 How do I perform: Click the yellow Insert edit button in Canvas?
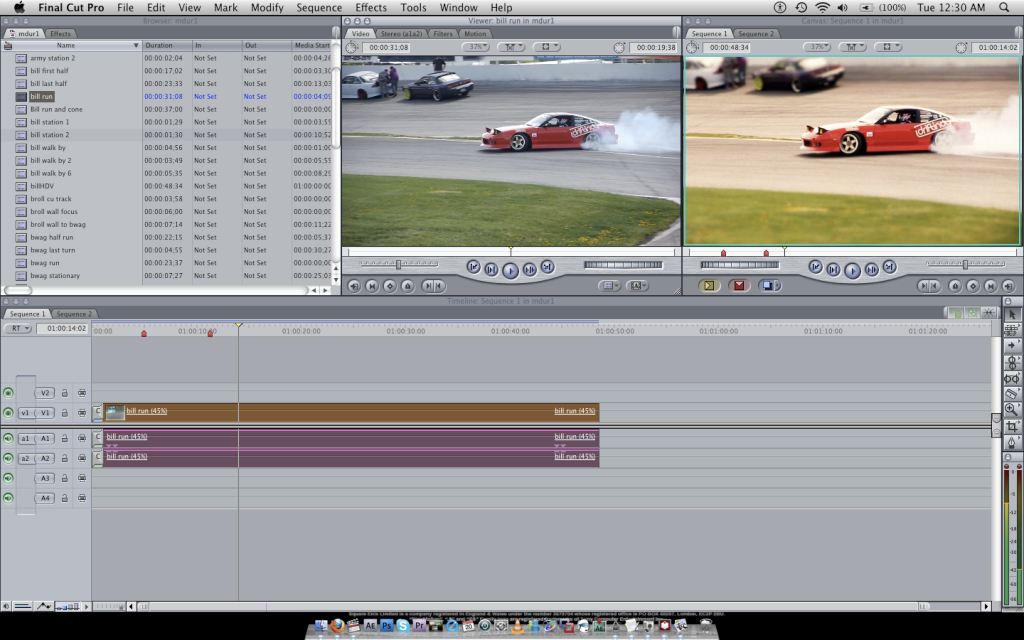point(709,285)
